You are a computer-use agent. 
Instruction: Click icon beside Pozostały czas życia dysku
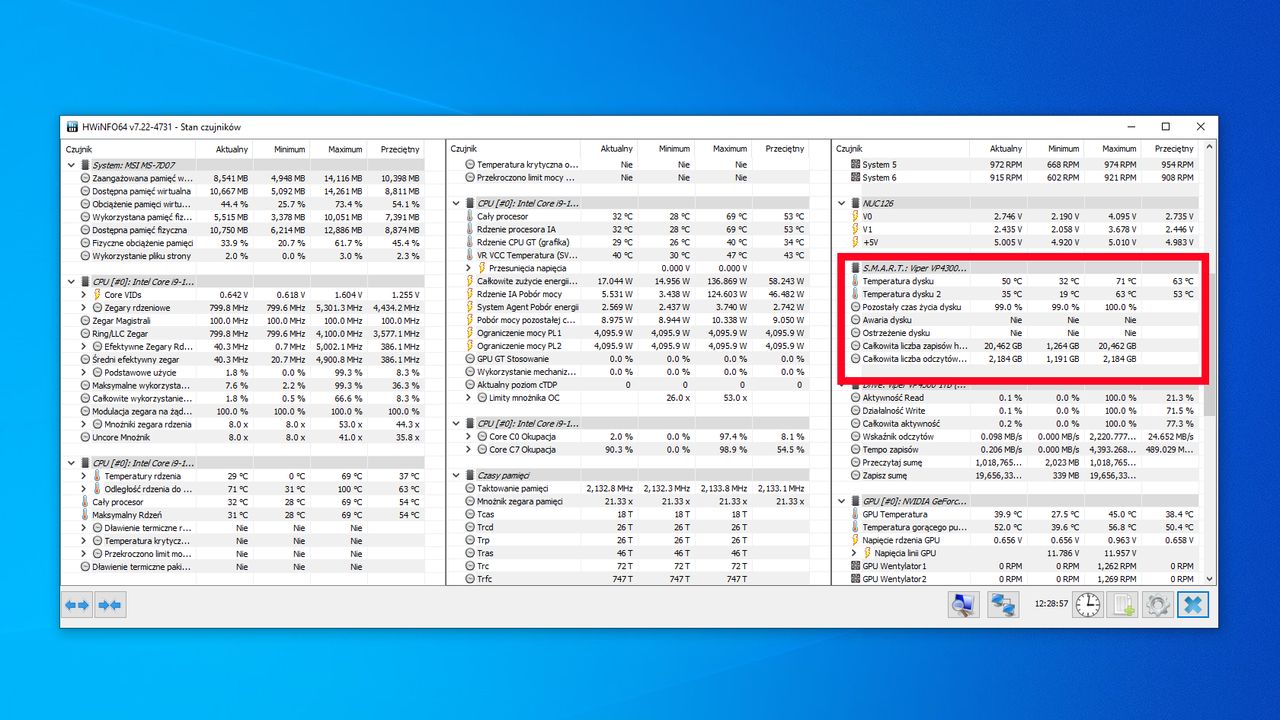click(x=855, y=307)
